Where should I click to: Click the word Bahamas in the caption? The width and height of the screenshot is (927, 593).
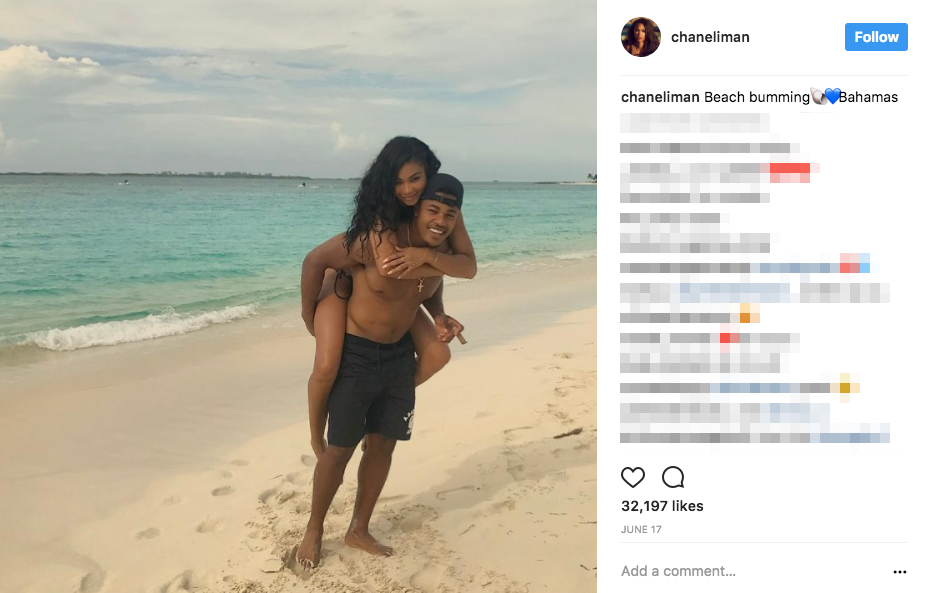(868, 97)
